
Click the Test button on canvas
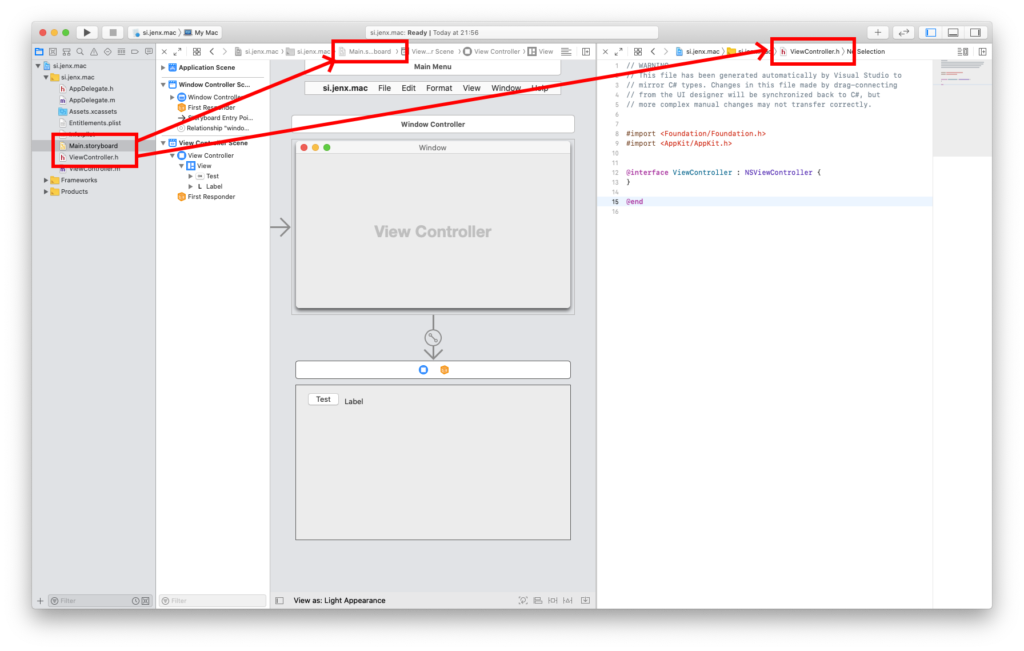(323, 400)
